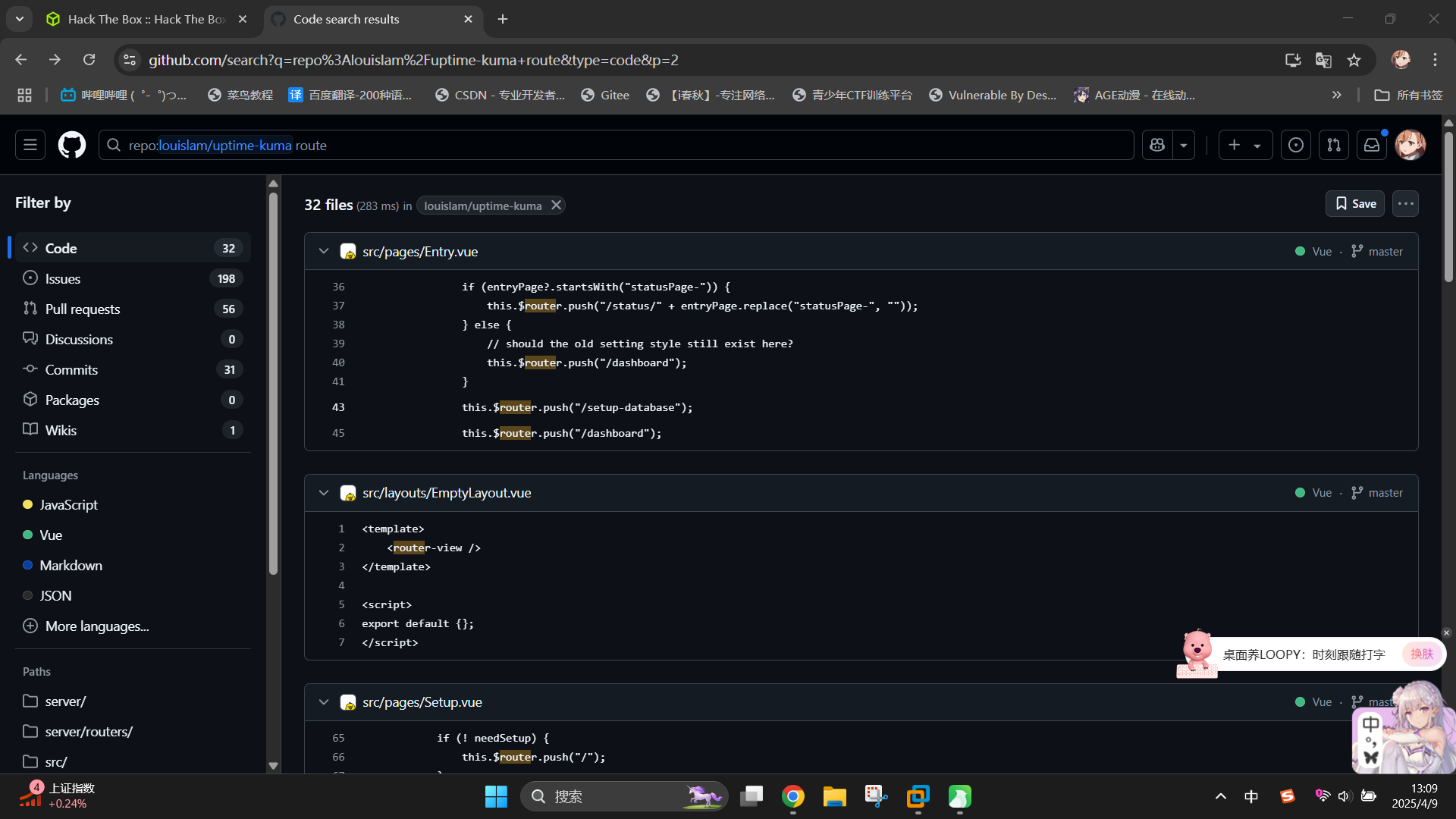The height and width of the screenshot is (819, 1456).
Task: Open Copilot dropdown arrow next to chat icon
Action: click(x=1184, y=145)
